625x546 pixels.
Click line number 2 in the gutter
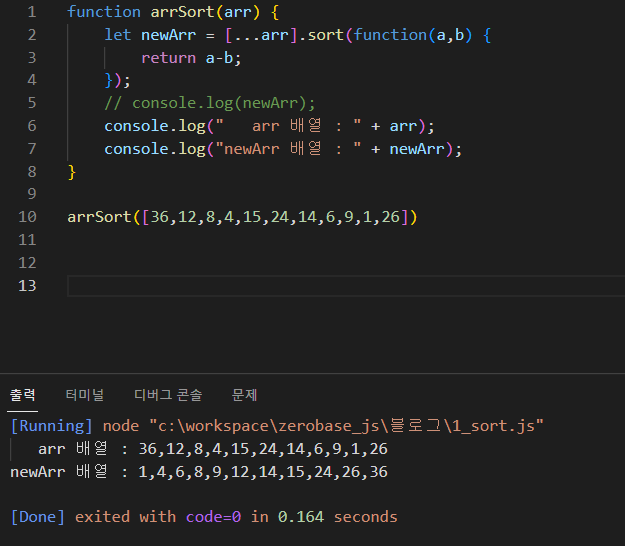(x=32, y=35)
